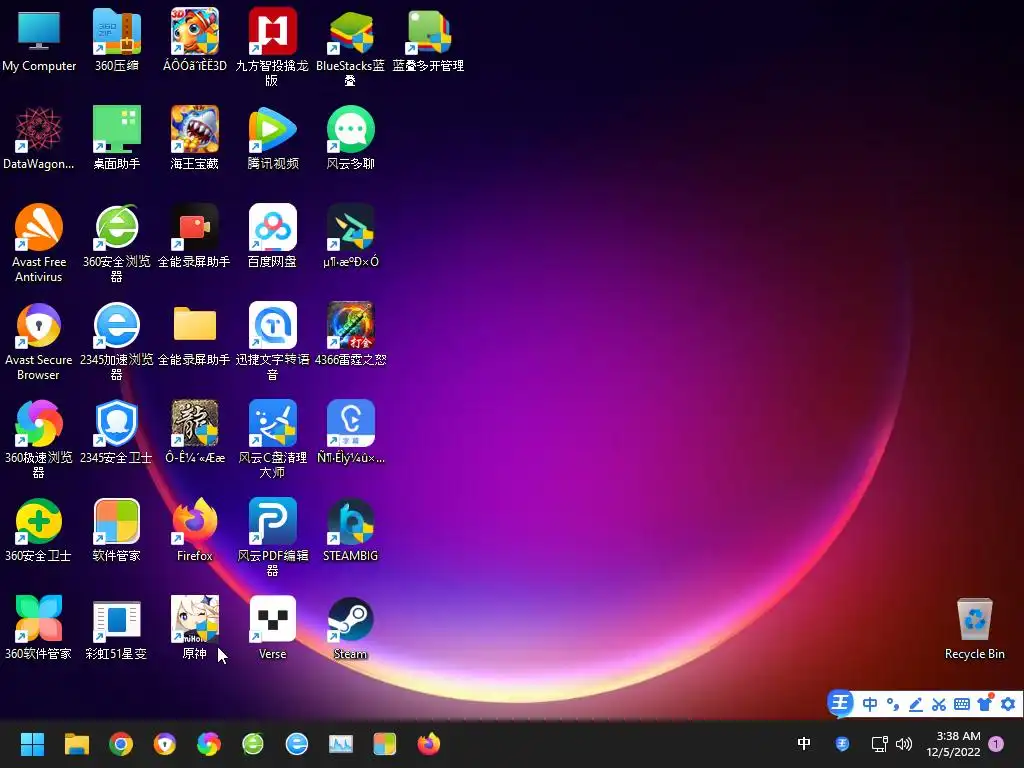This screenshot has height=768, width=1024.
Task: Select the DataWagon desktop icon
Action: coord(39,137)
